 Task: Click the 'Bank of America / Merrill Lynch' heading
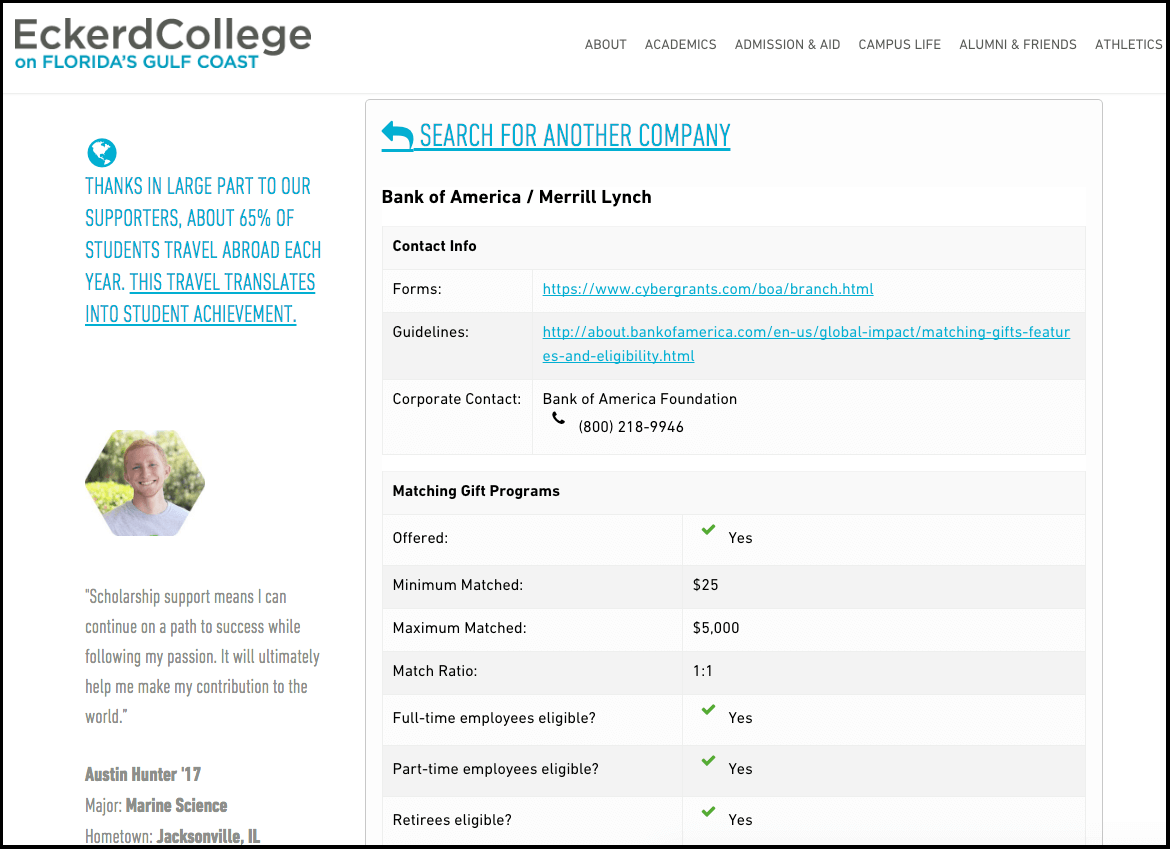(x=516, y=197)
